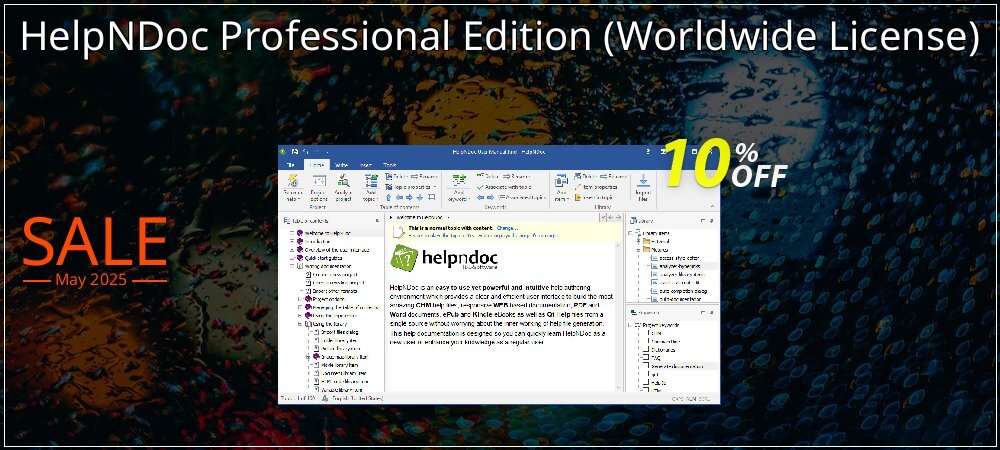Click the spell-check dictionary icon in status bar

[x=326, y=398]
